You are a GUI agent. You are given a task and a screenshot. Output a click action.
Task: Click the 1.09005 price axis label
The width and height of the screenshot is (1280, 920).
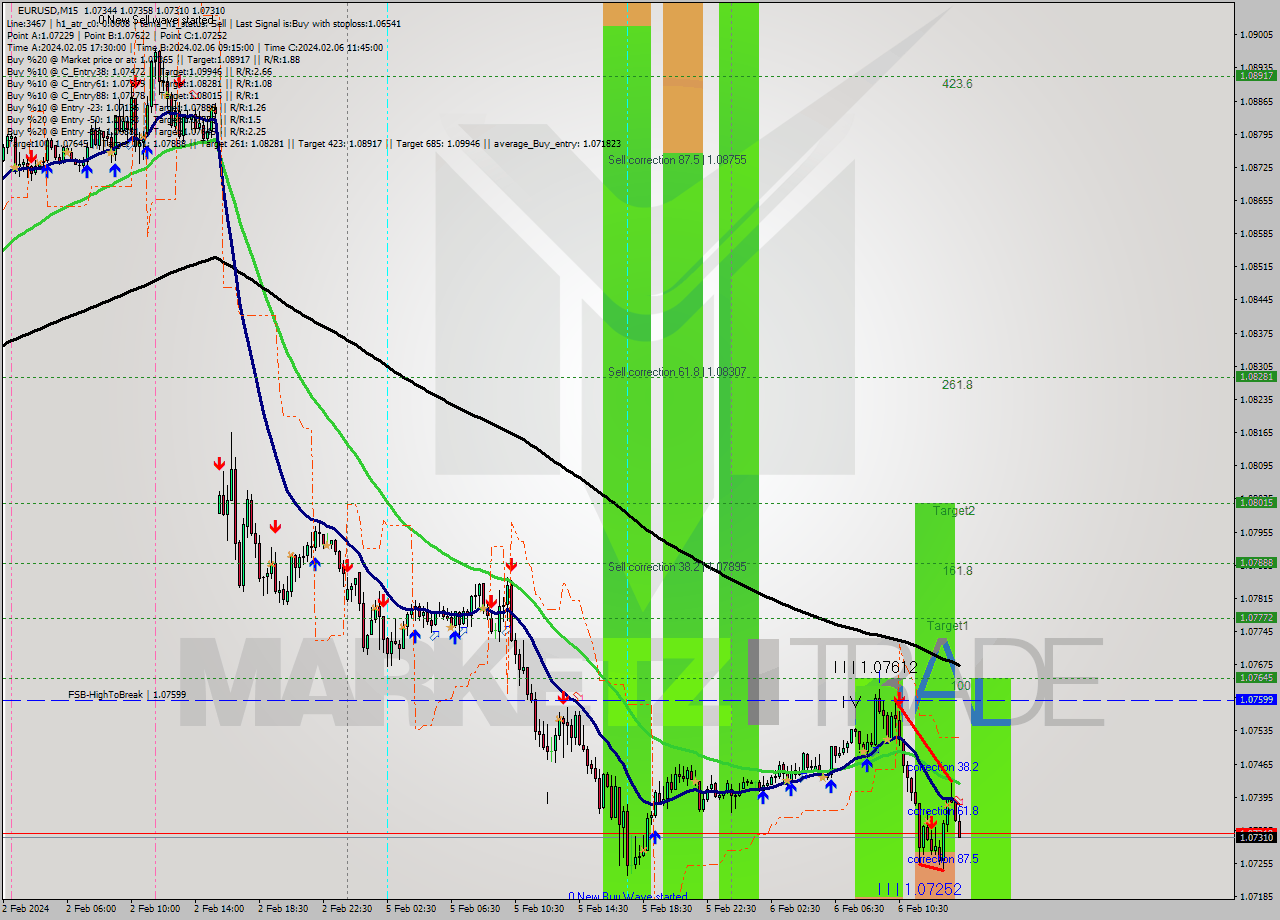coord(1257,35)
